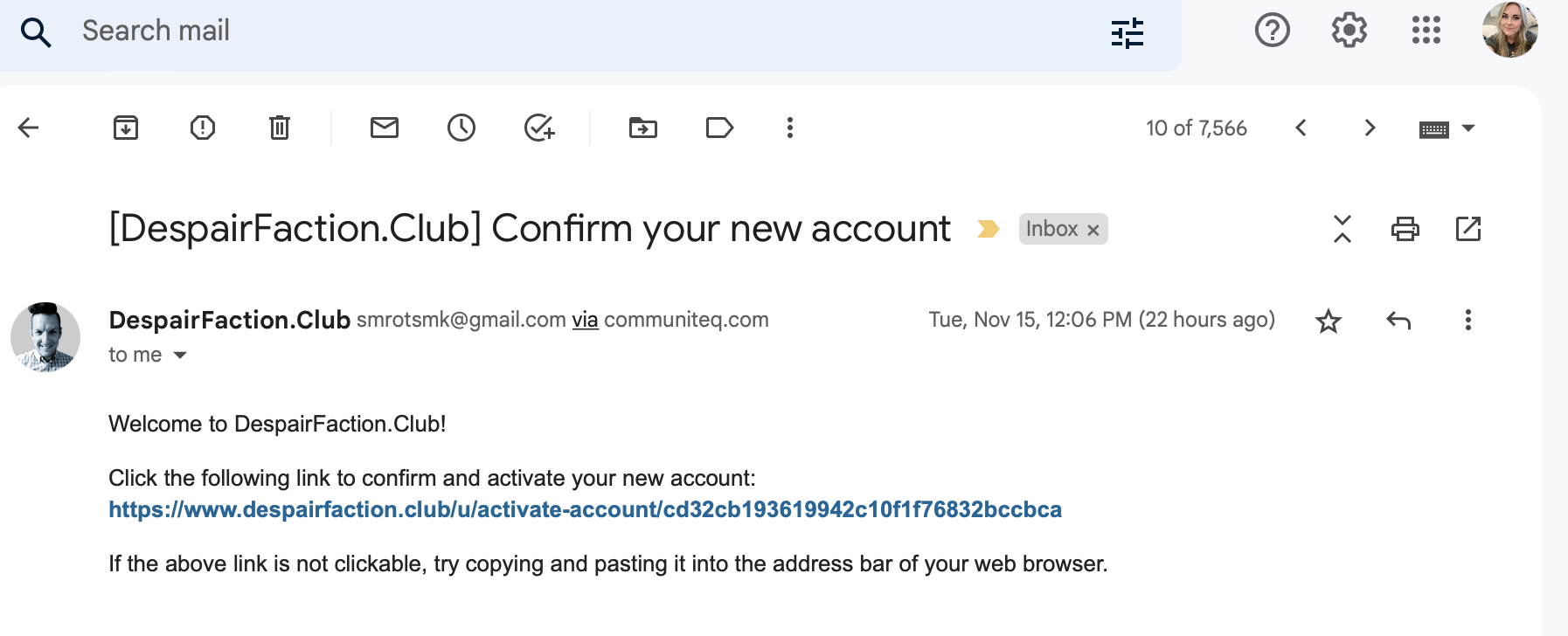The image size is (1568, 636).
Task: Open the input tools keyboard dropdown
Action: tap(1468, 128)
